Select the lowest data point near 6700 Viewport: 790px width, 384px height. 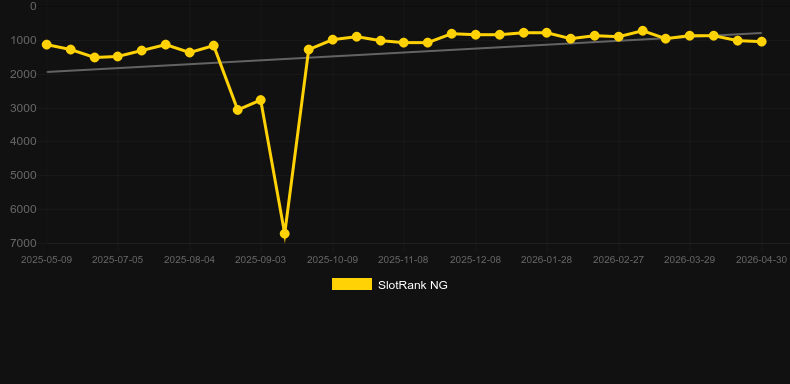[x=285, y=234]
